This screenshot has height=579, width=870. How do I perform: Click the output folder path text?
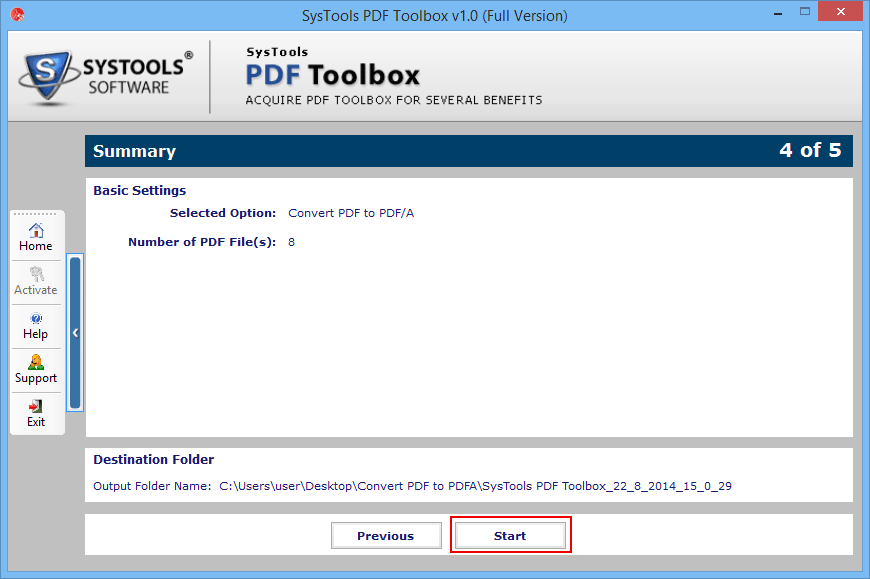pyautogui.click(x=476, y=486)
